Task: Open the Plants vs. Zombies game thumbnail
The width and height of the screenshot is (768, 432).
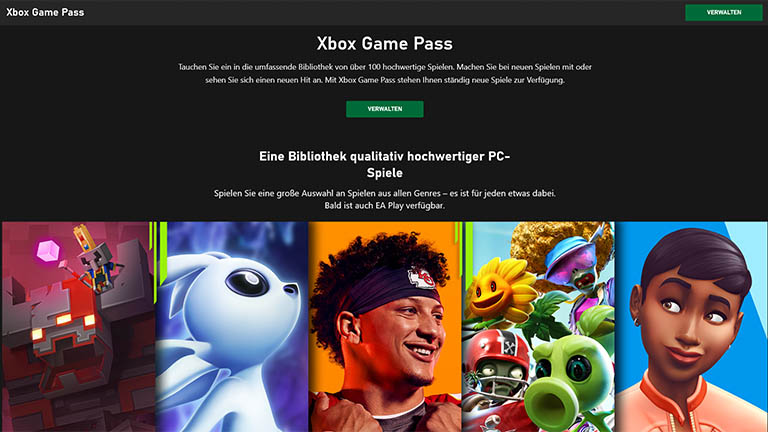Action: 538,327
